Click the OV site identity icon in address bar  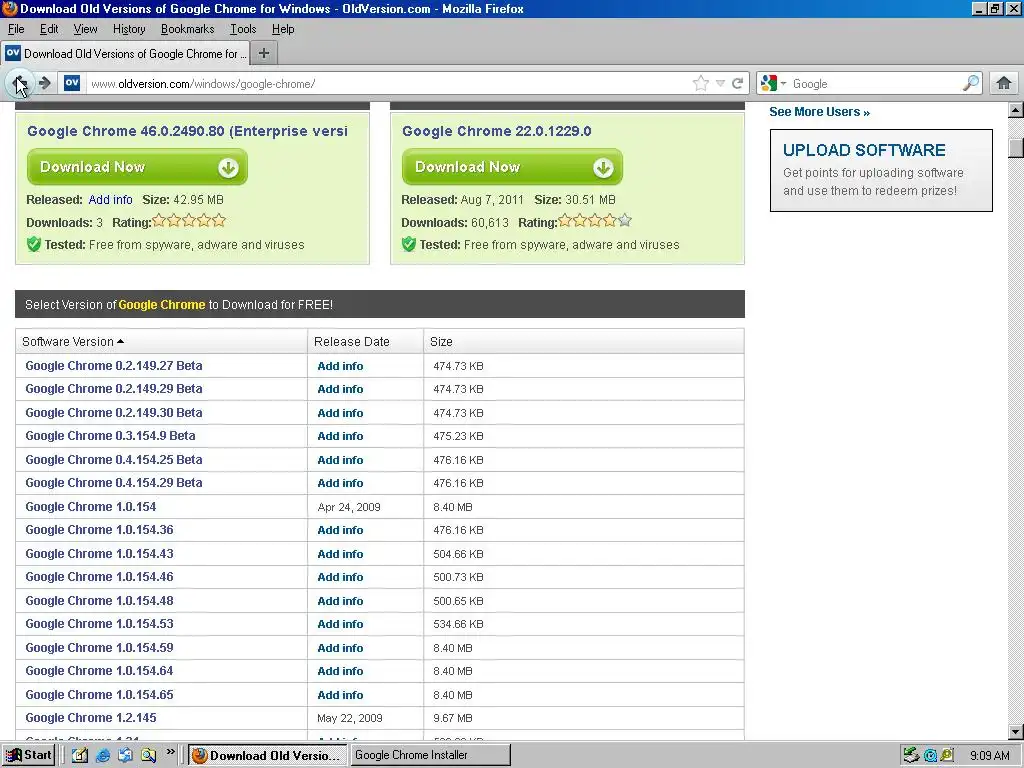pyautogui.click(x=72, y=83)
